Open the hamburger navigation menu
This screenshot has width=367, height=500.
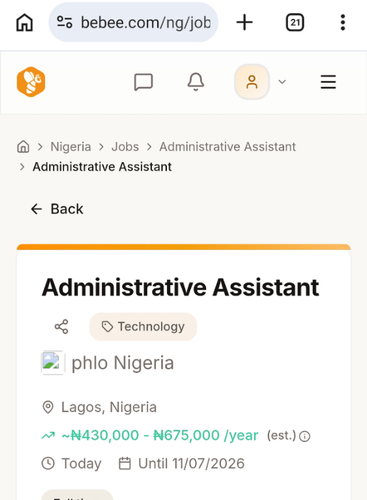328,82
